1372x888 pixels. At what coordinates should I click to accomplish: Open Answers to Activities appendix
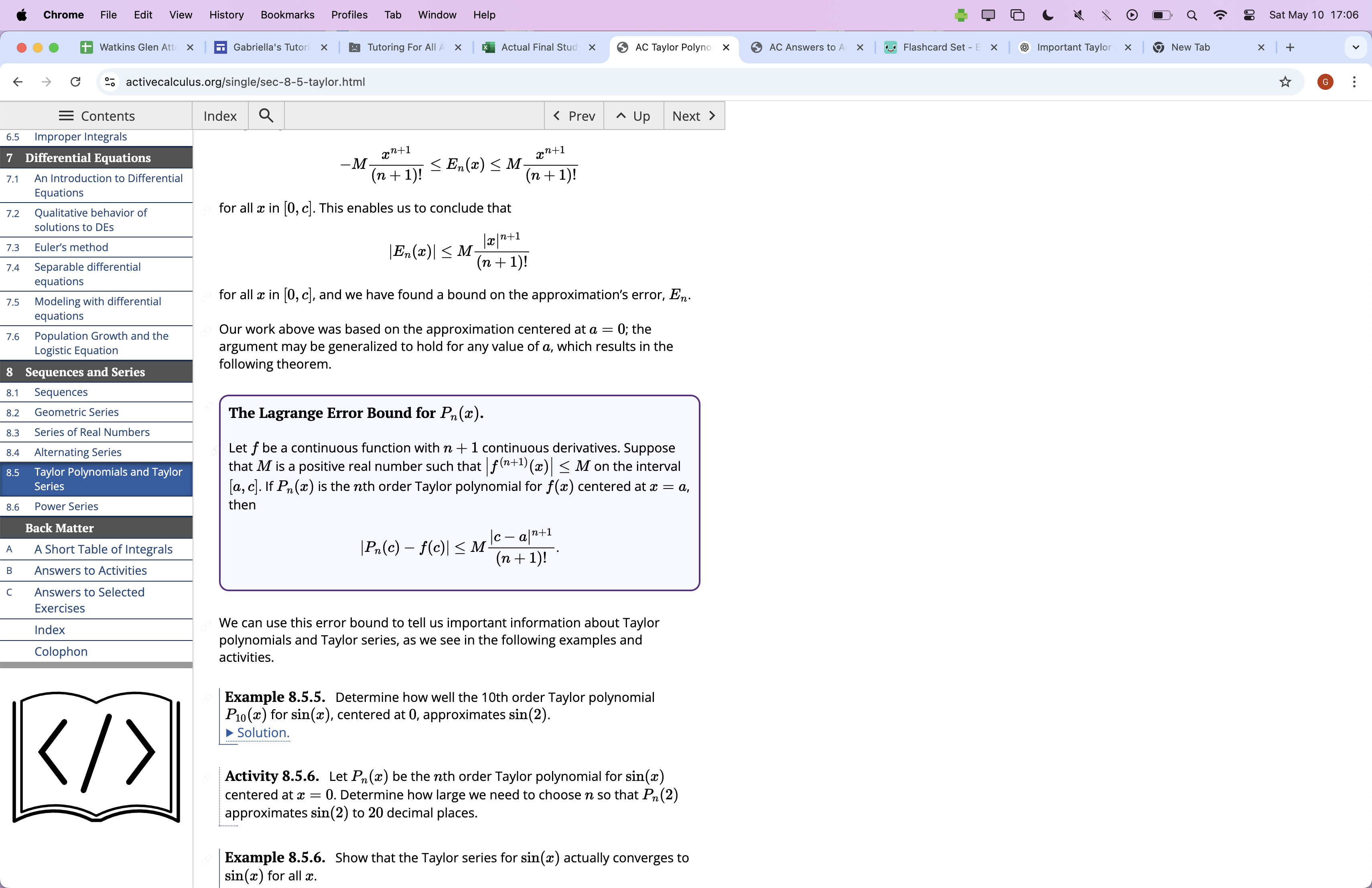coord(91,570)
